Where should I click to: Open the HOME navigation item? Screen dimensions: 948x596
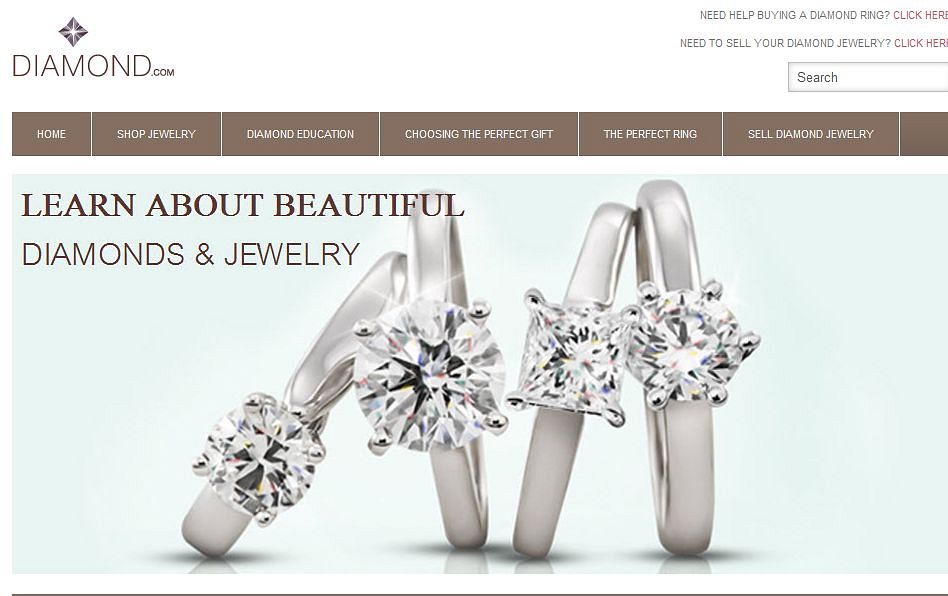(51, 134)
